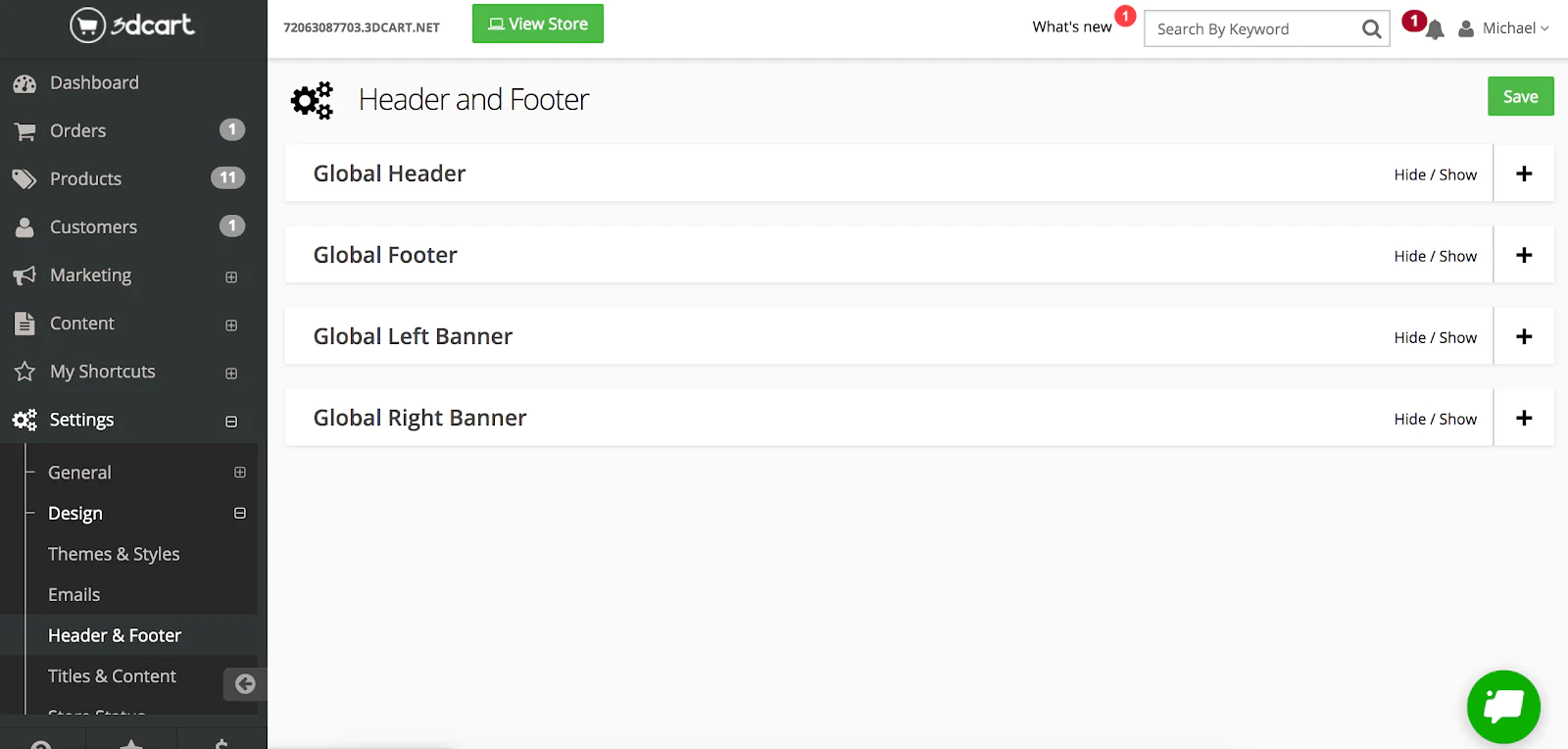This screenshot has height=749, width=1568.
Task: Click the View Store button
Action: (x=537, y=24)
